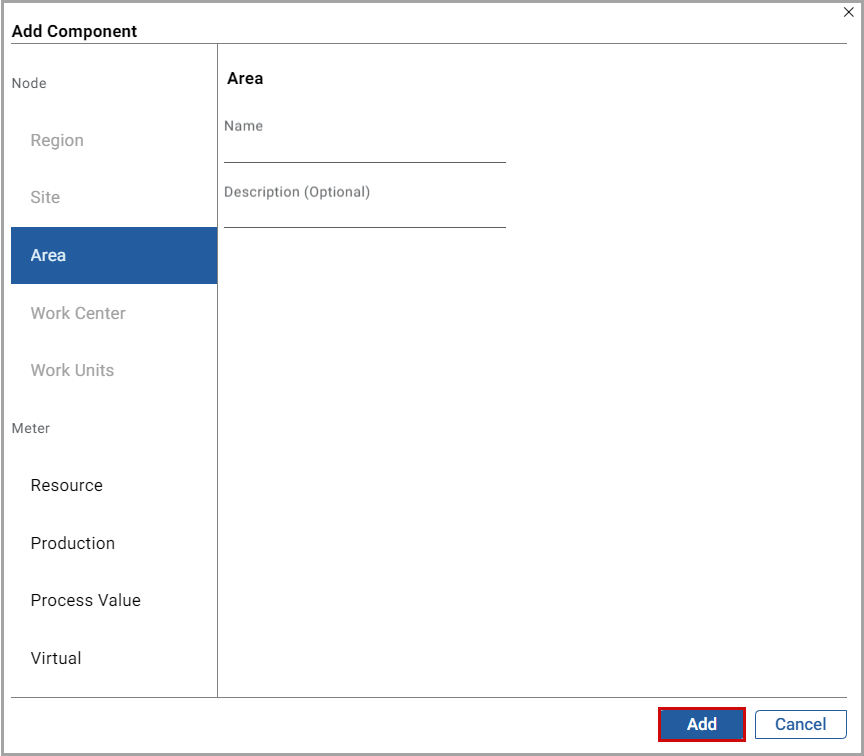Click the Name field label text
This screenshot has width=864, height=756.
(244, 126)
